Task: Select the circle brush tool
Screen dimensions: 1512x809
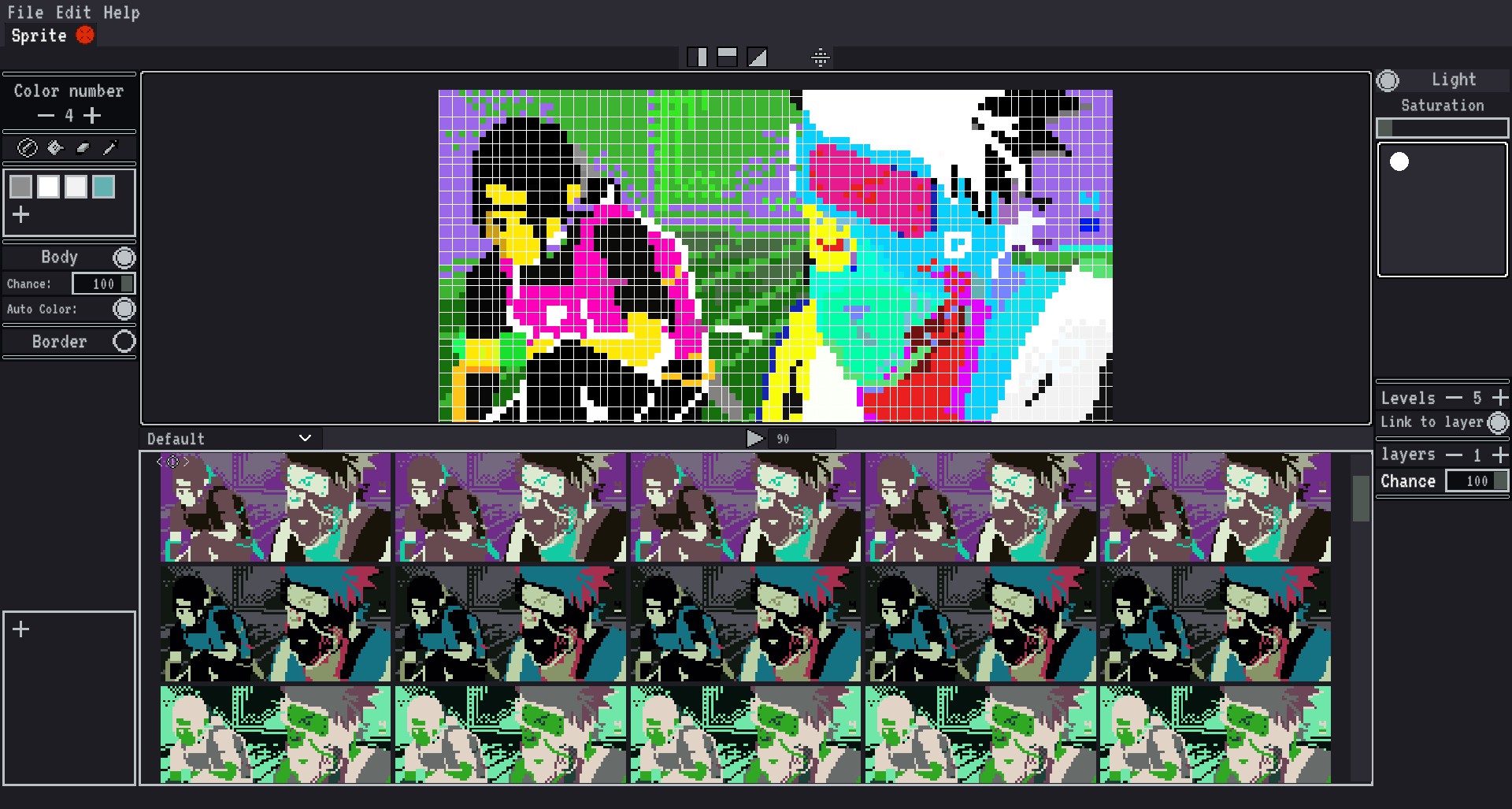Action: 28,147
